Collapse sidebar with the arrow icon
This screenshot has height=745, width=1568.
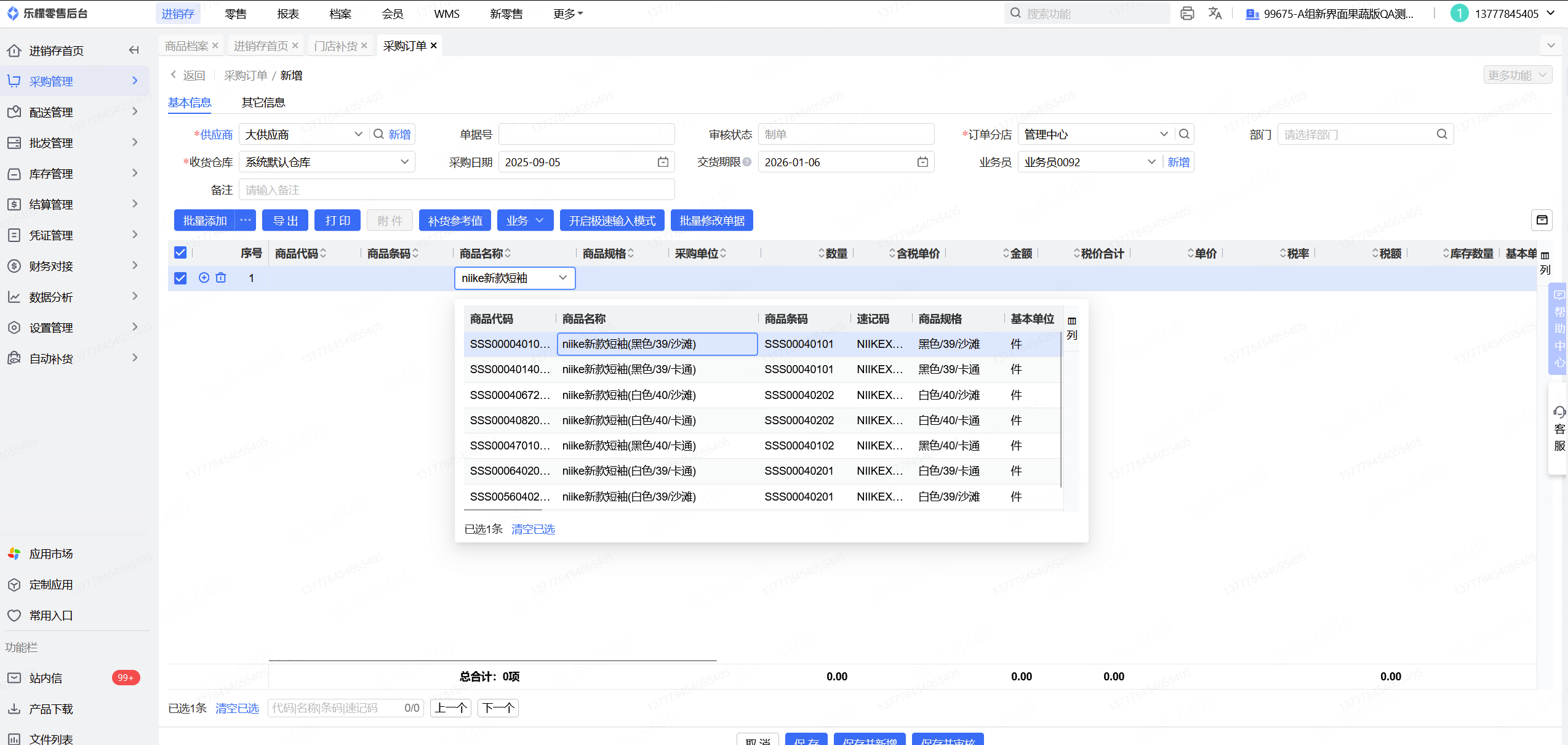pos(134,50)
